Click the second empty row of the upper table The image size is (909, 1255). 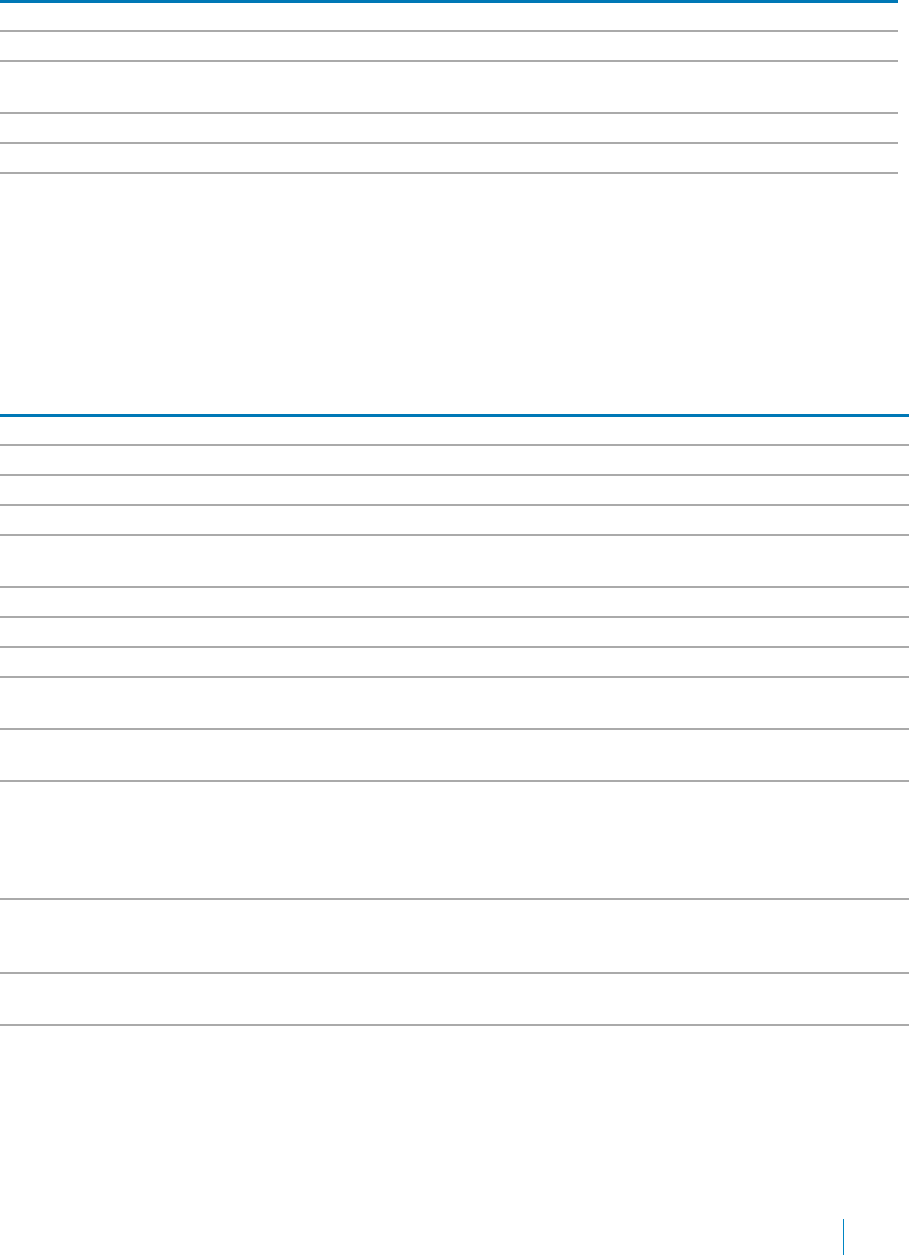coord(448,46)
